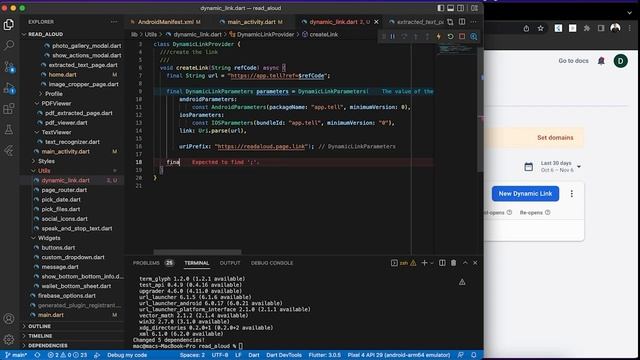Click Set domains link in browser
Viewport: 640px width, 360px height.
coord(555,138)
